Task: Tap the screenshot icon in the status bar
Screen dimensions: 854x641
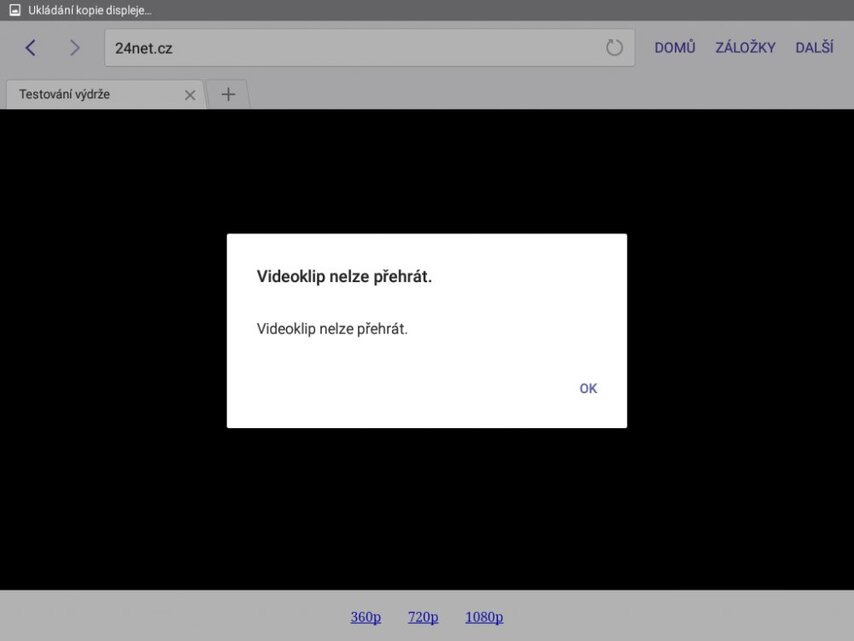Action: point(14,10)
